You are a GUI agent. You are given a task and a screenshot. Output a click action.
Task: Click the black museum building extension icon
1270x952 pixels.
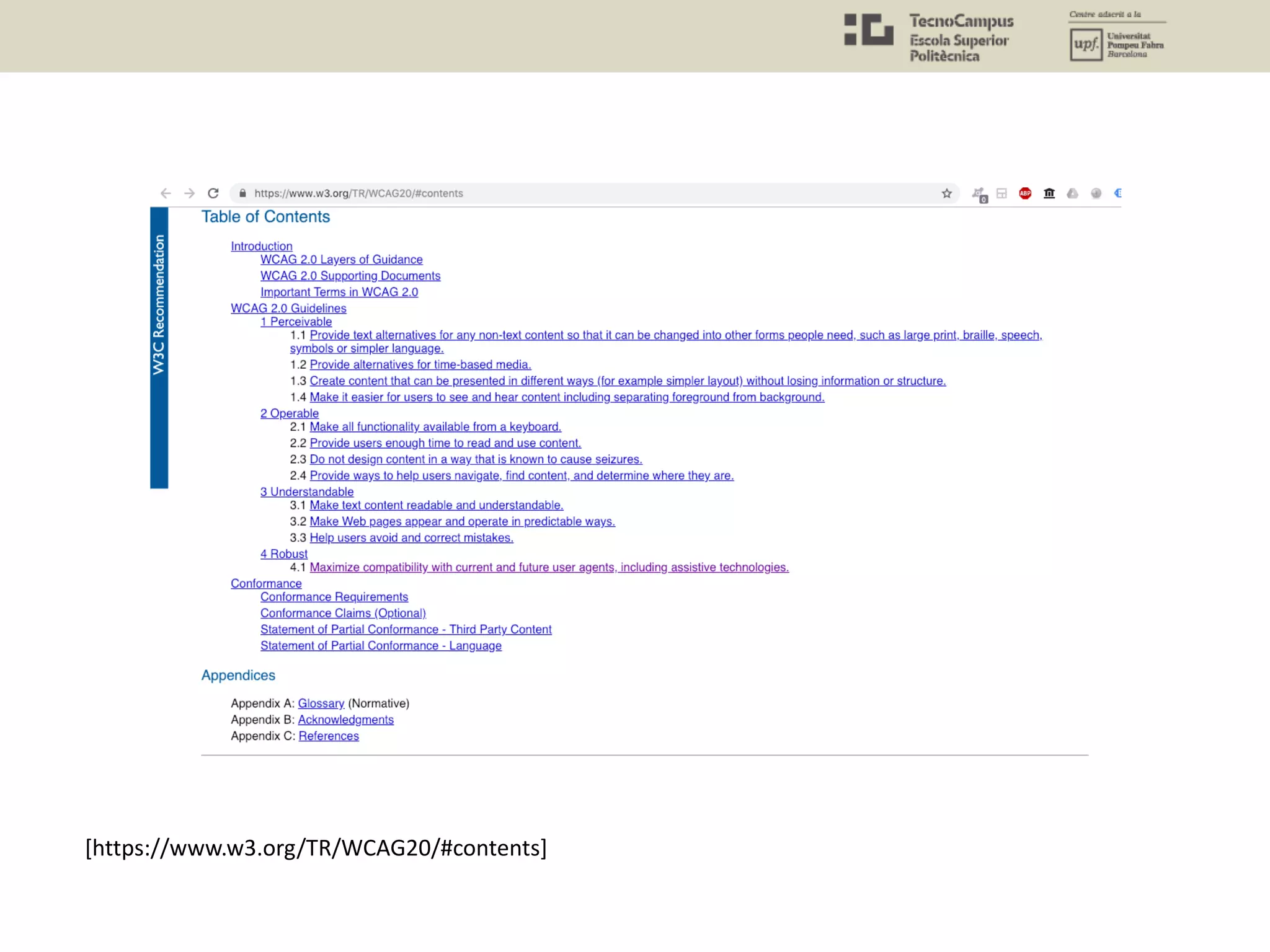click(x=1049, y=193)
